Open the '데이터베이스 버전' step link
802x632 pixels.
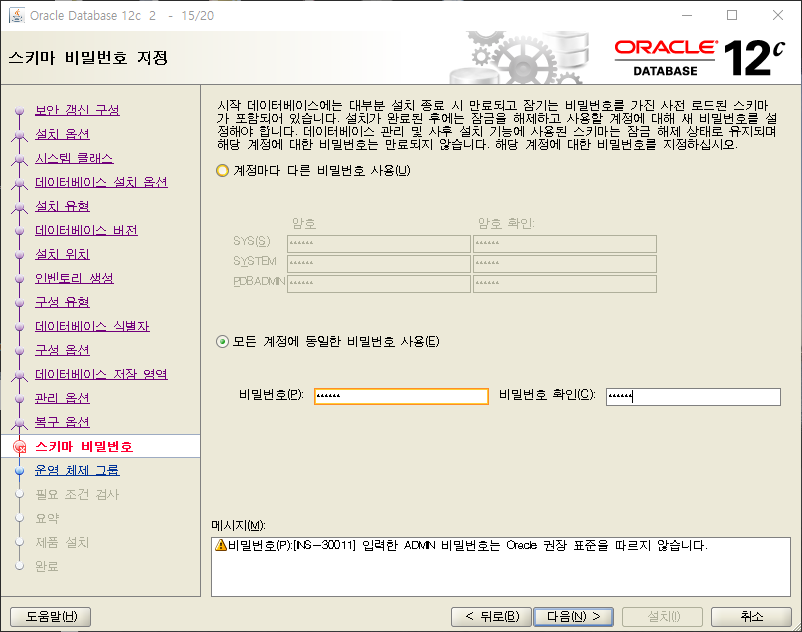(86, 230)
